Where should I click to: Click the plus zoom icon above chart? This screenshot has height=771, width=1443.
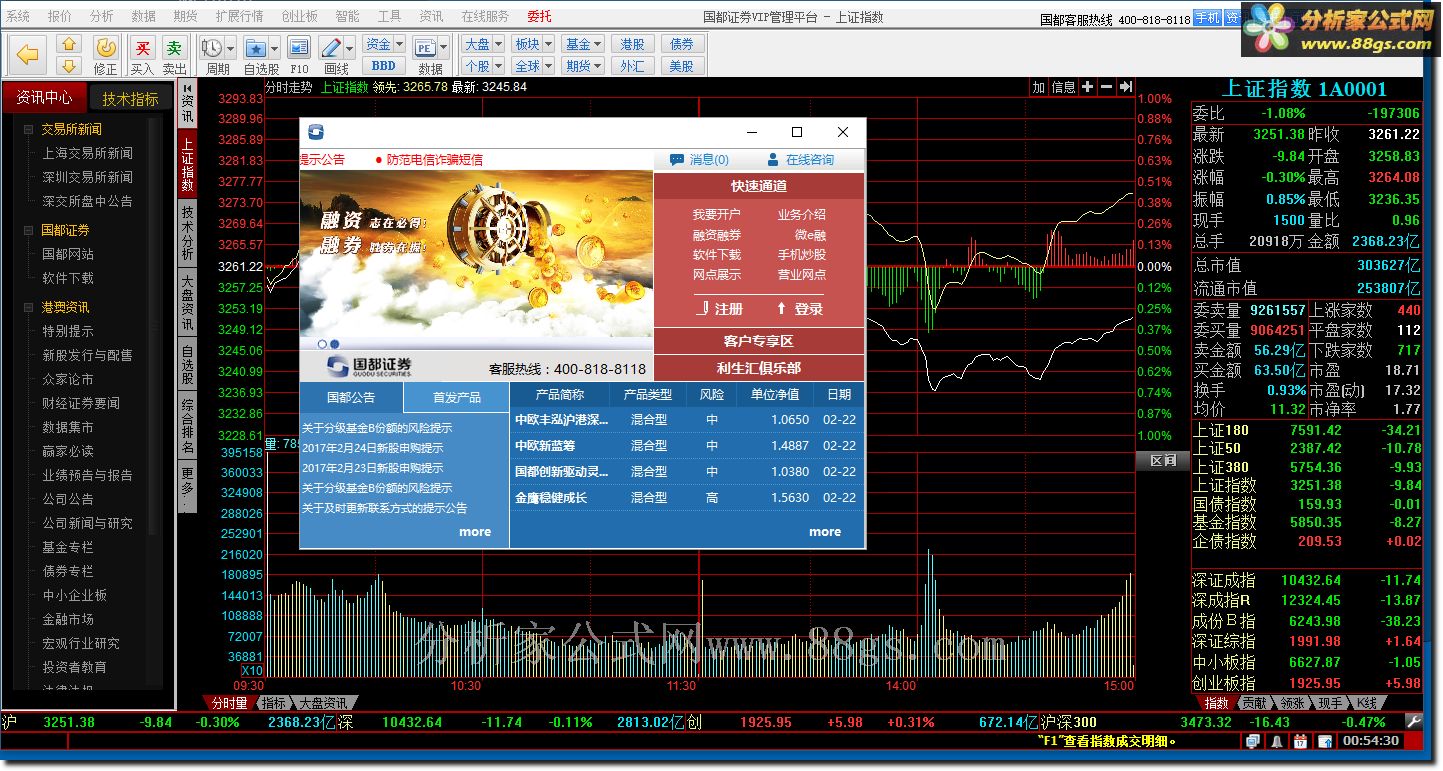(x=1088, y=88)
